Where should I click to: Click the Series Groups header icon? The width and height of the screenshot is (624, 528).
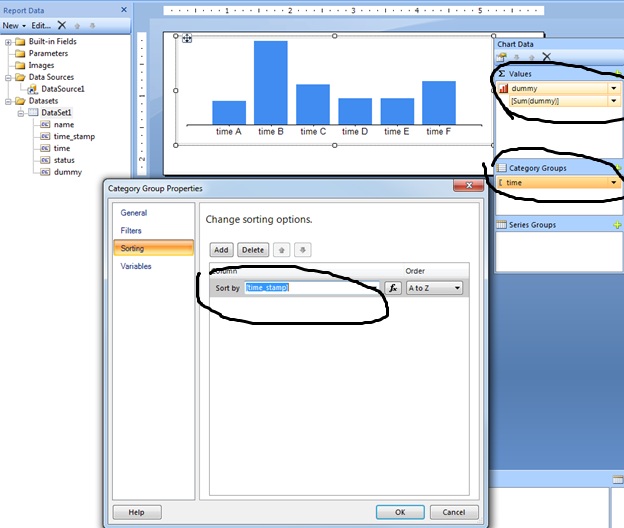(502, 225)
